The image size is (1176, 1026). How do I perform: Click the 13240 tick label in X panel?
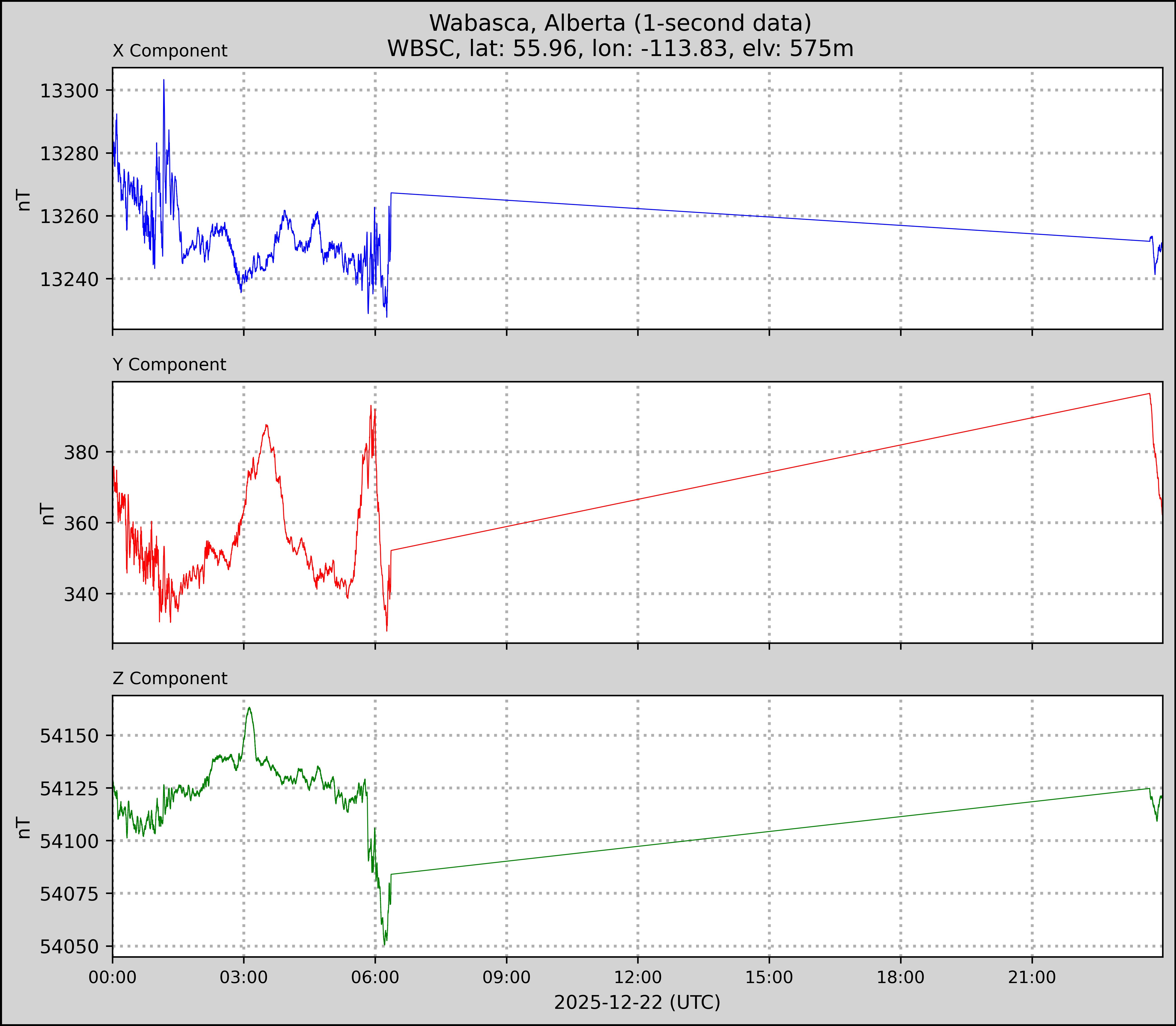[x=69, y=279]
